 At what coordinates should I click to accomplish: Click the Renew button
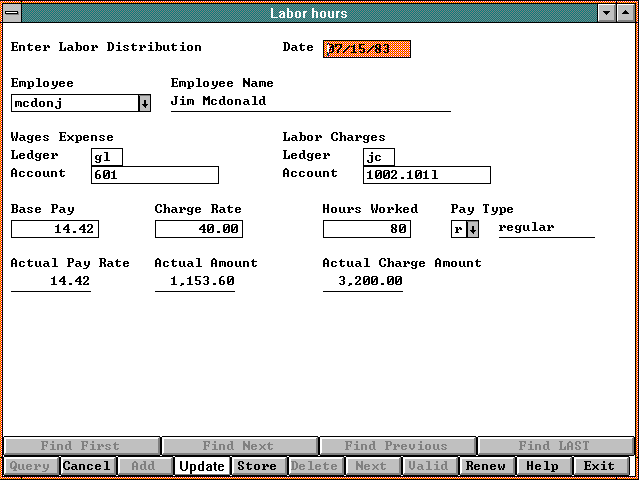pos(486,466)
